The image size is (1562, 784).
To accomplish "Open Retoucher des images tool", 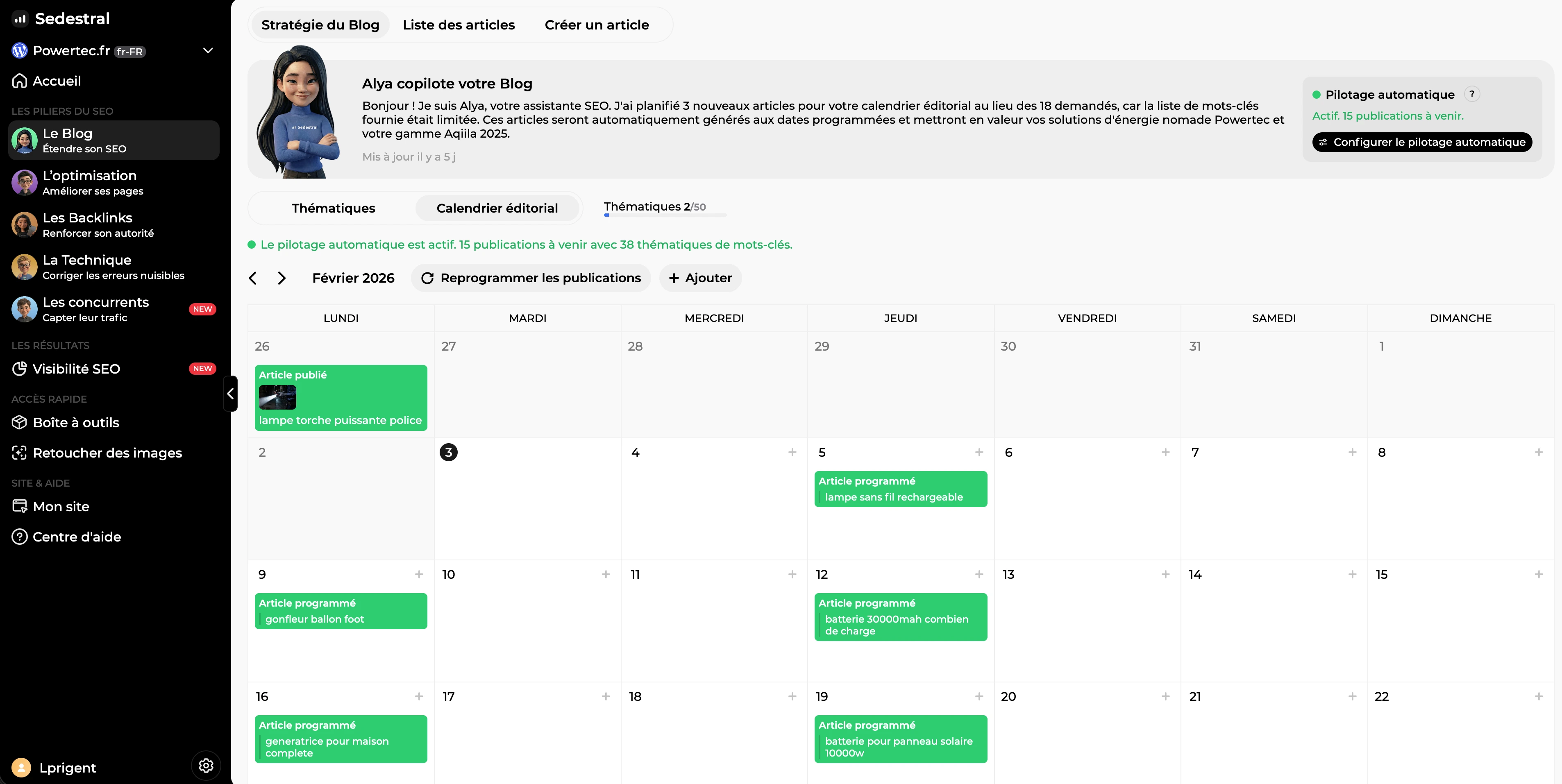I will [107, 453].
